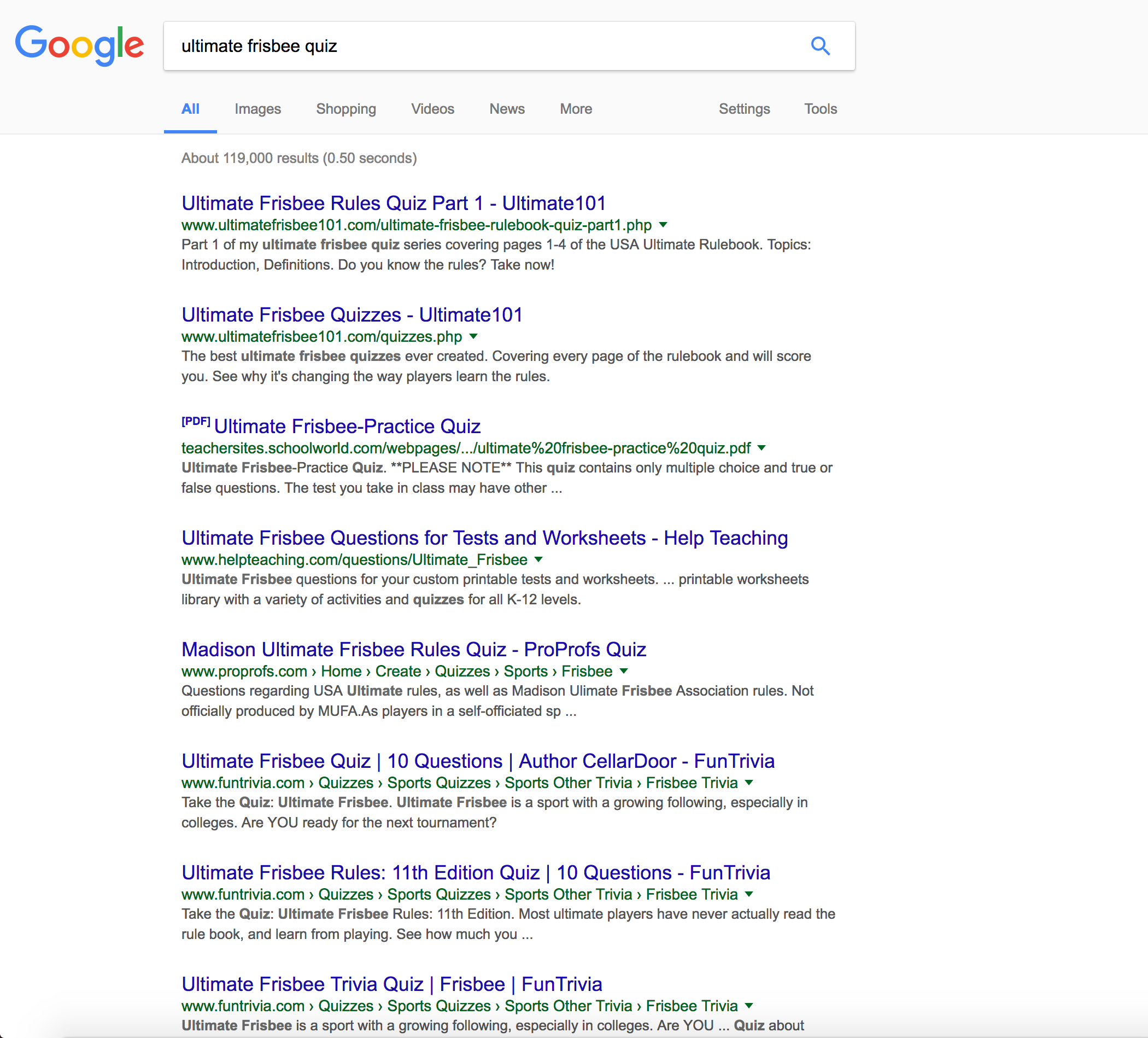Viewport: 1148px width, 1038px height.
Task: Open the Videos search tab
Action: (x=432, y=109)
